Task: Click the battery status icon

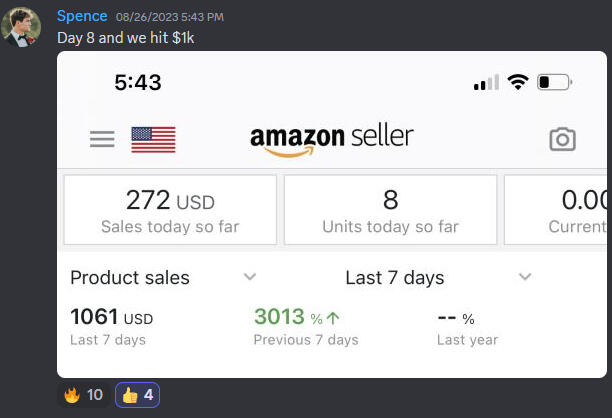Action: (553, 82)
